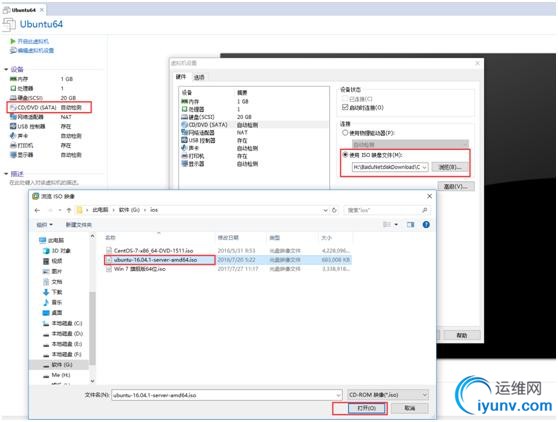Switch to the Ubuntu64 tab
558x422 pixels.
coord(23,10)
